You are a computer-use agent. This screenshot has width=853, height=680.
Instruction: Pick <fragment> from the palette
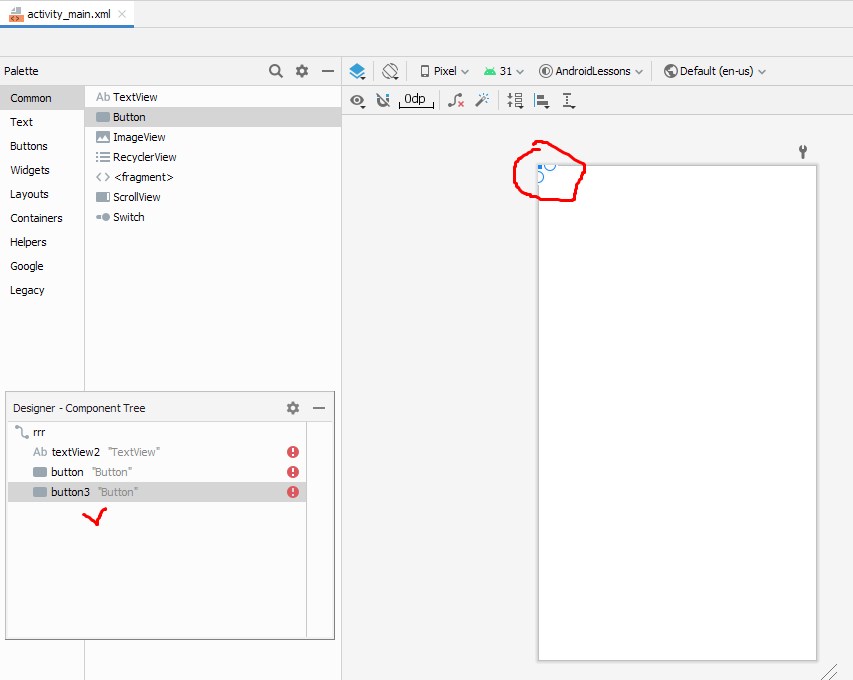click(x=213, y=177)
